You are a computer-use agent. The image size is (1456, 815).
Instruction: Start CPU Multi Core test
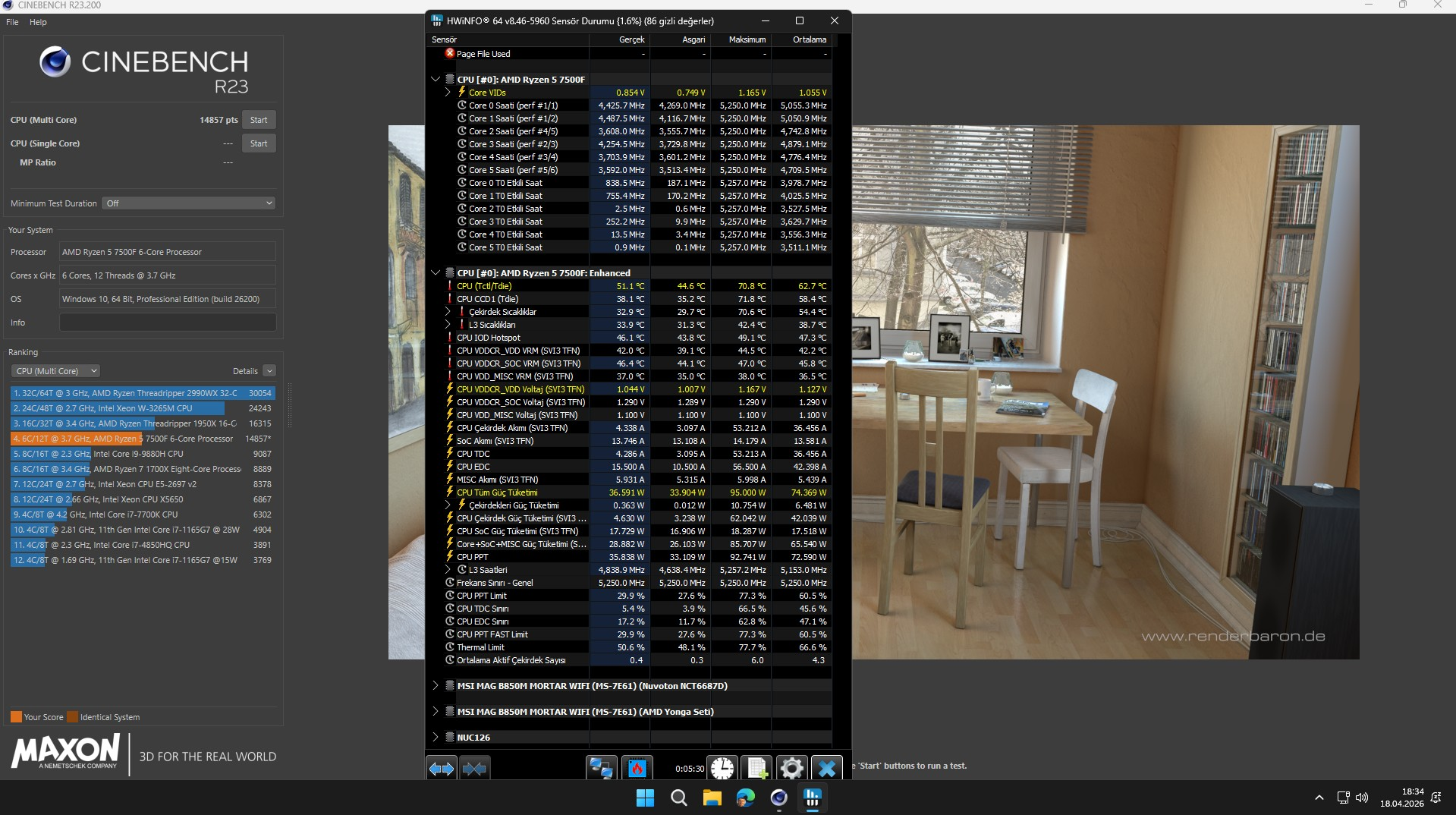(259, 120)
